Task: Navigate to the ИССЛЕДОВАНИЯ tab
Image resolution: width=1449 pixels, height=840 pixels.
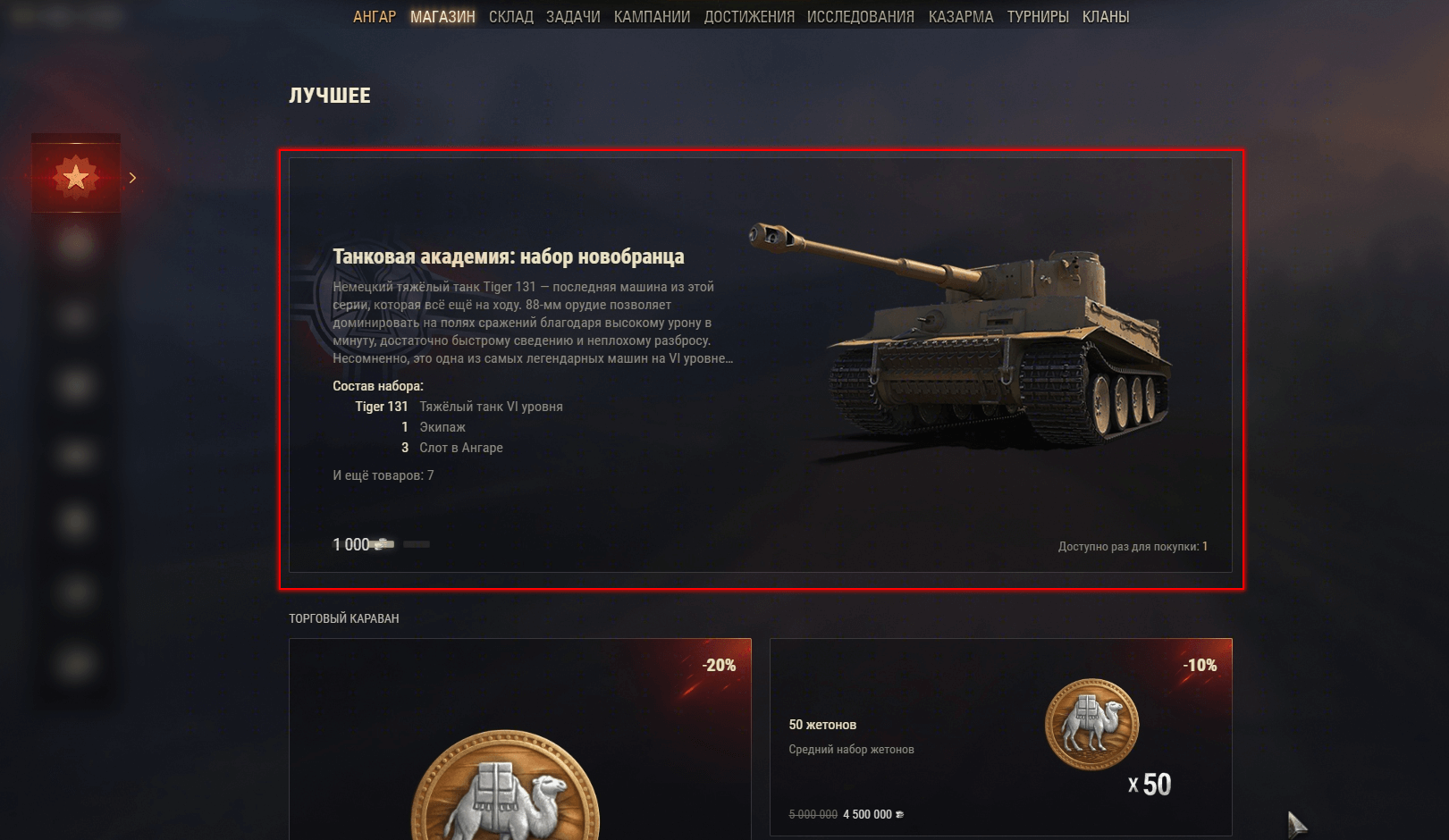Action: point(861,17)
